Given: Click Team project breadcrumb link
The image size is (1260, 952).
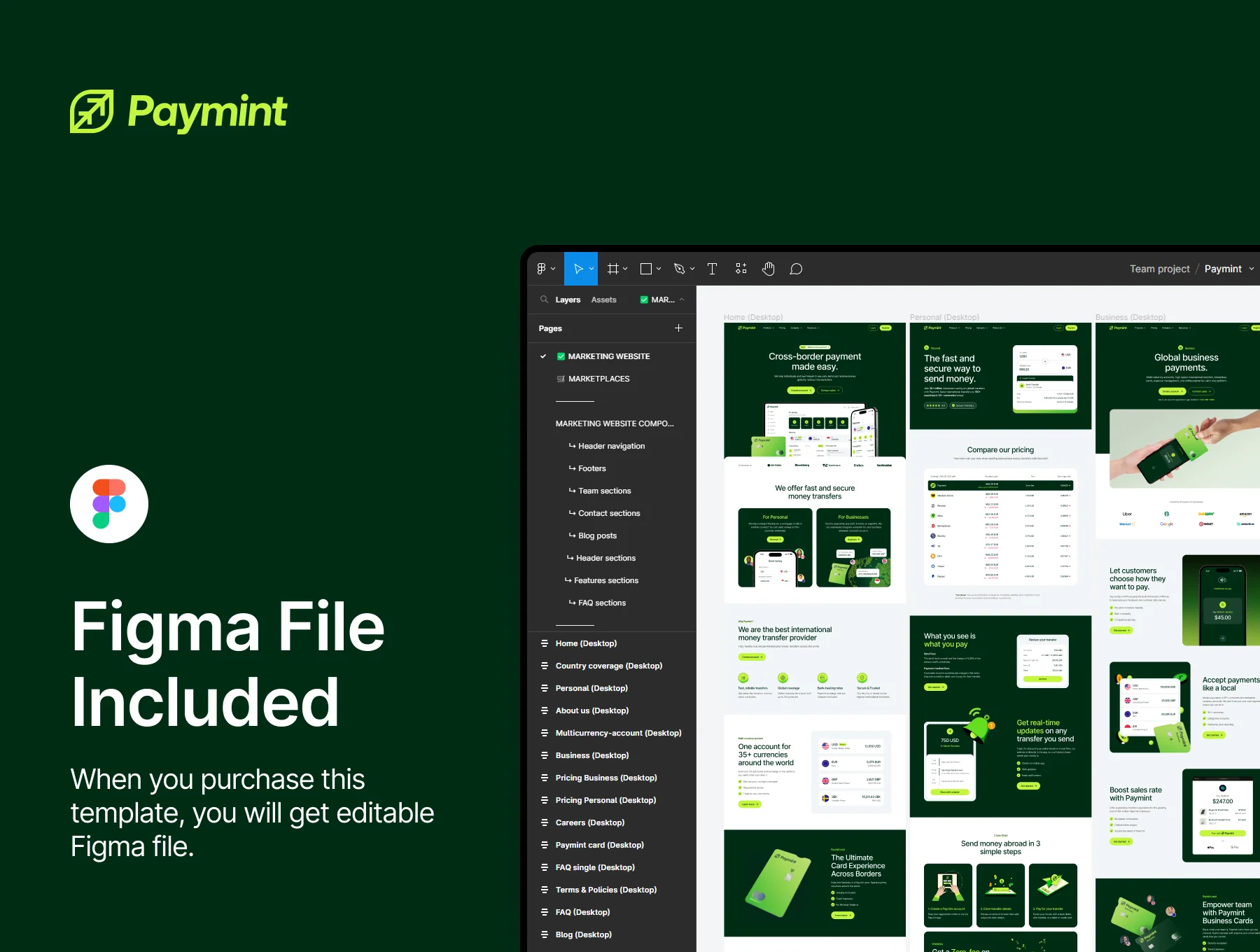Looking at the screenshot, I should pyautogui.click(x=1160, y=269).
